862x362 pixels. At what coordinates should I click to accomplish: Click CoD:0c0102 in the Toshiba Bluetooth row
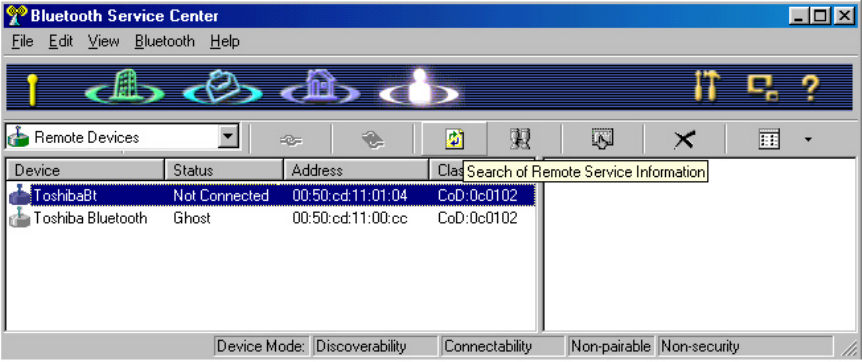[477, 218]
